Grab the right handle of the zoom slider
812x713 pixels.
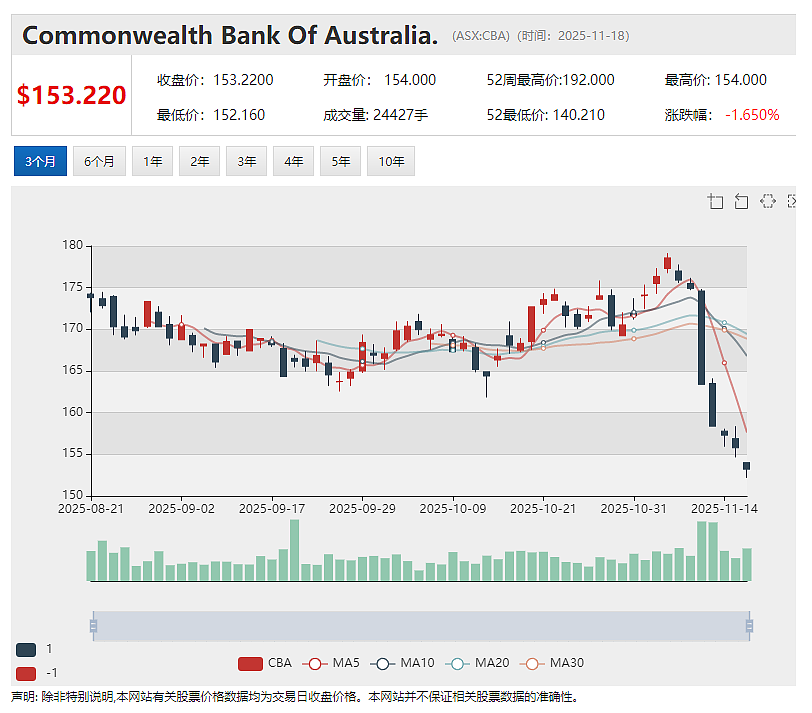(749, 626)
